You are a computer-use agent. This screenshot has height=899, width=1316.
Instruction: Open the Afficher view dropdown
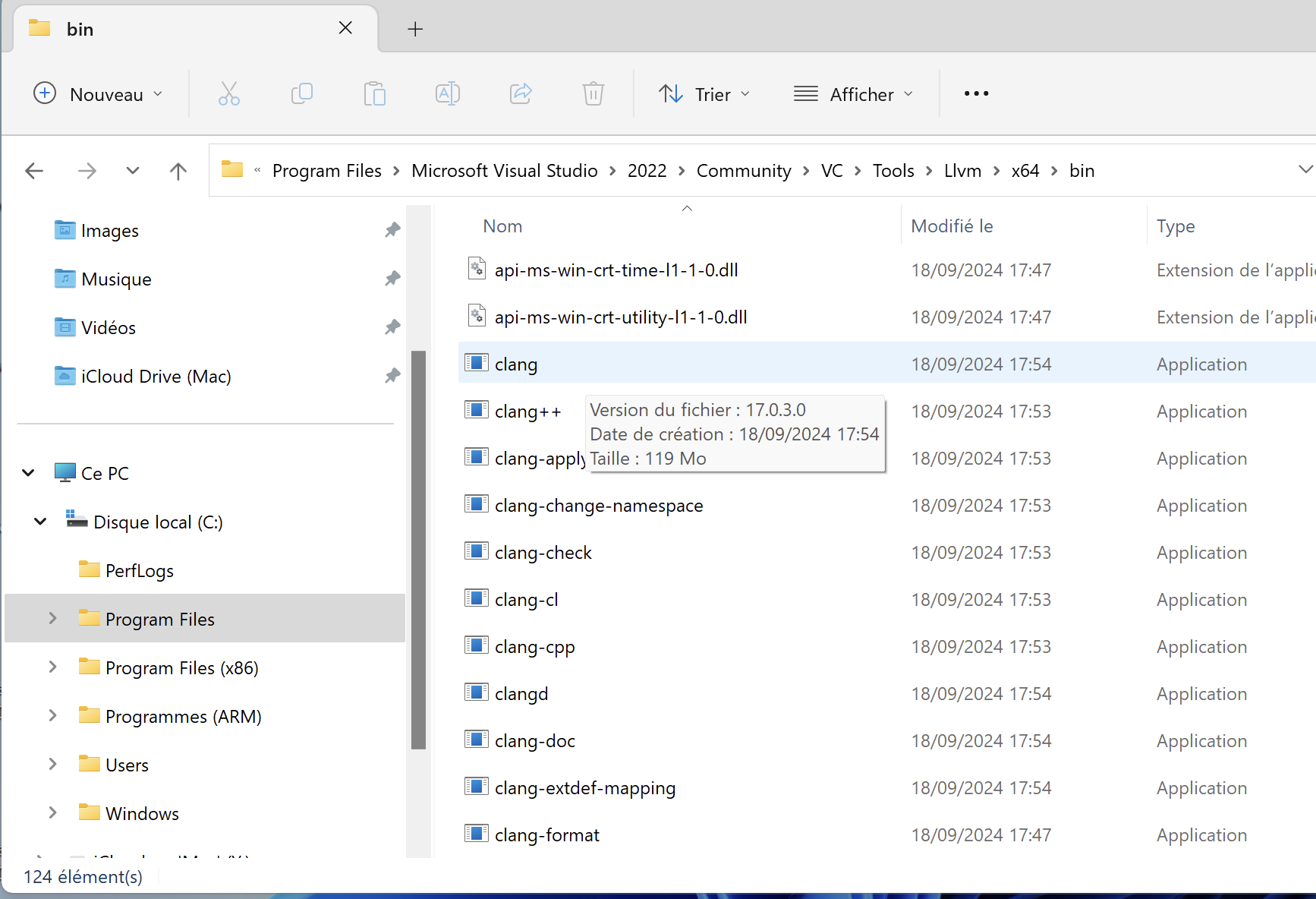click(852, 93)
